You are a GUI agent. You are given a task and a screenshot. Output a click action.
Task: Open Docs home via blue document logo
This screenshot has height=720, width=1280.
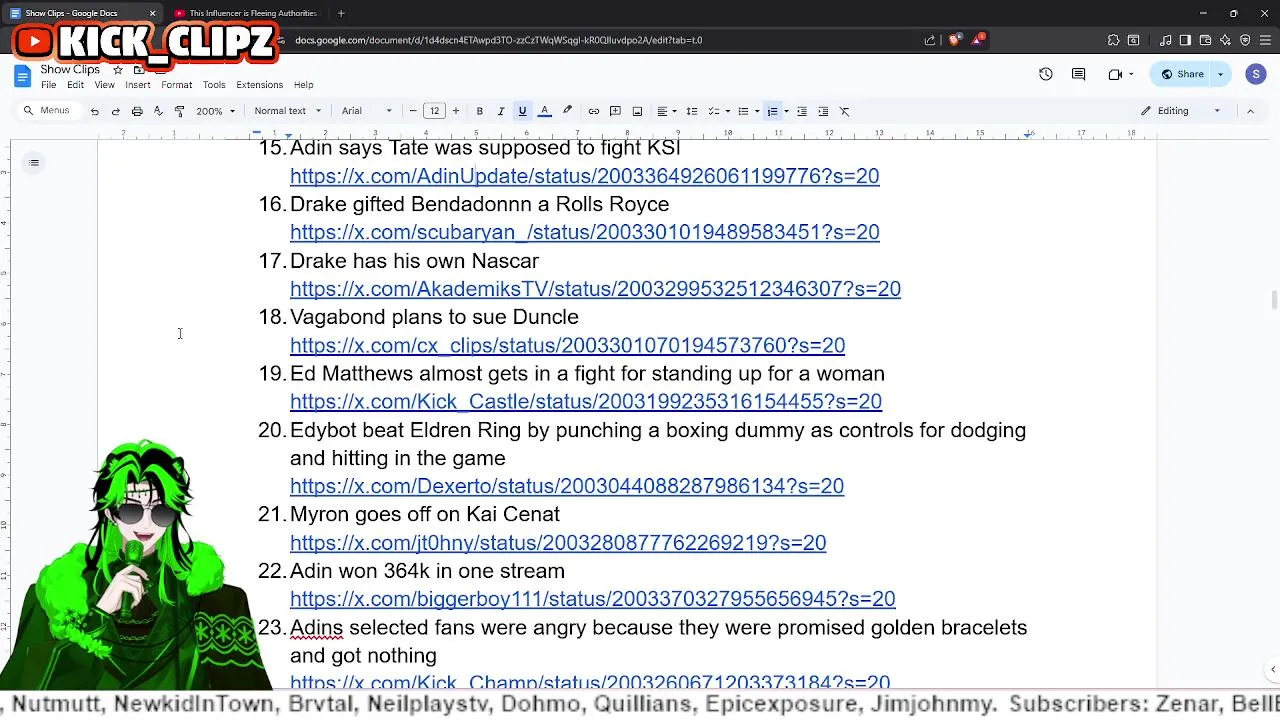point(22,76)
